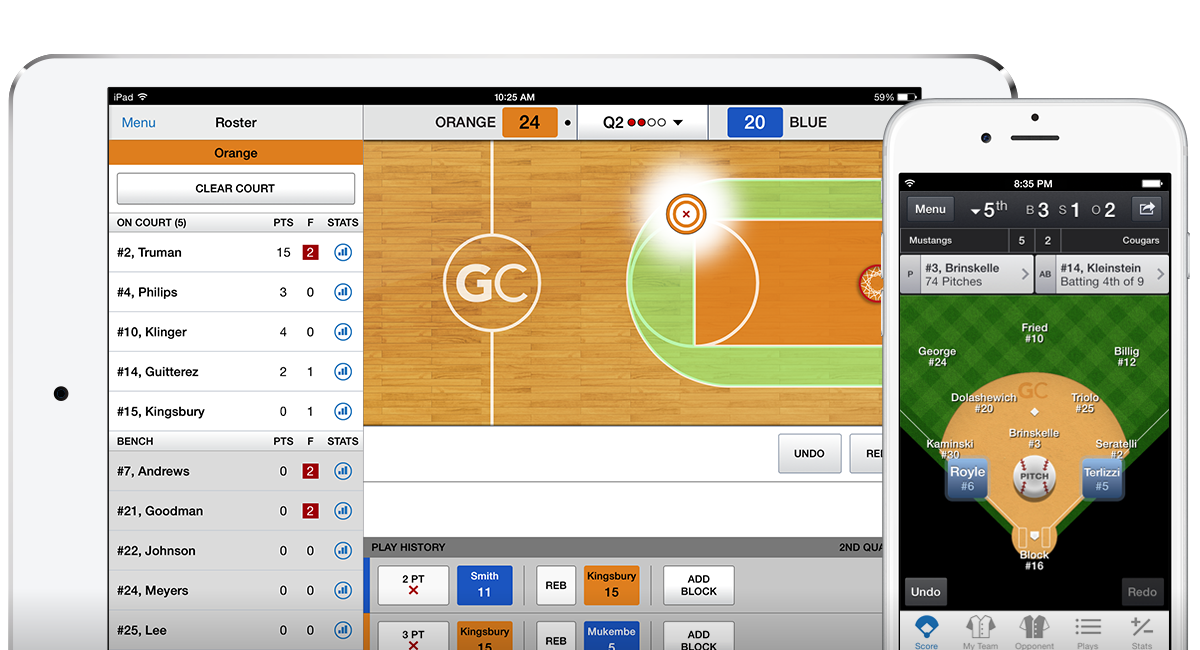This screenshot has height=650, width=1200.
Task: View stats icon for #10 Klinger
Action: (342, 332)
